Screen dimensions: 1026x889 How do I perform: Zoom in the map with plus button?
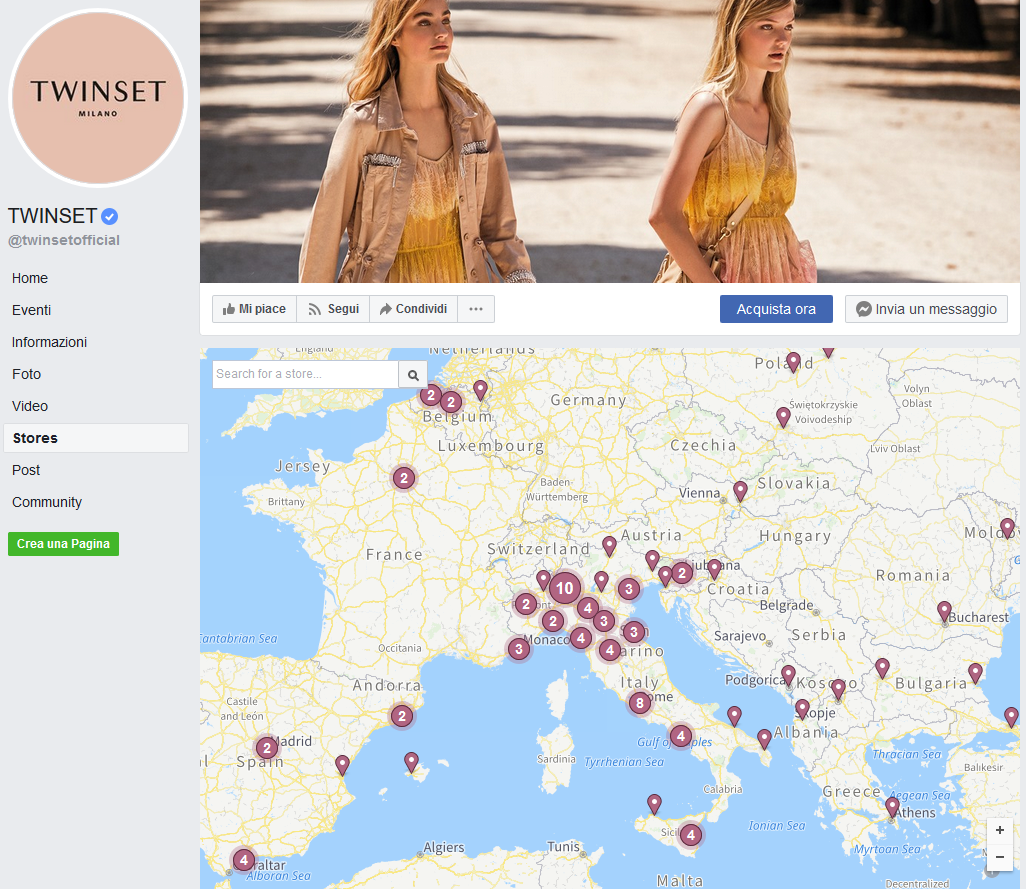point(1000,830)
